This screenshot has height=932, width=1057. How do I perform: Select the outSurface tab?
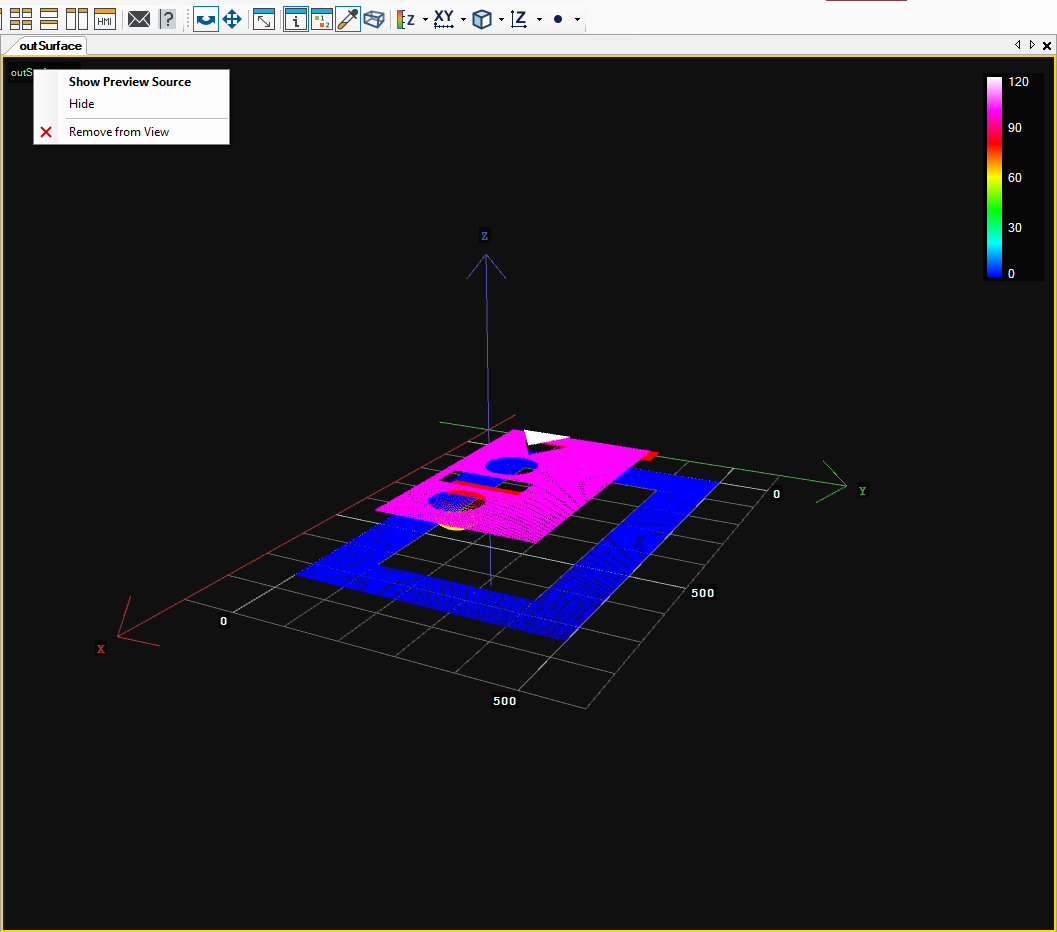pos(50,46)
